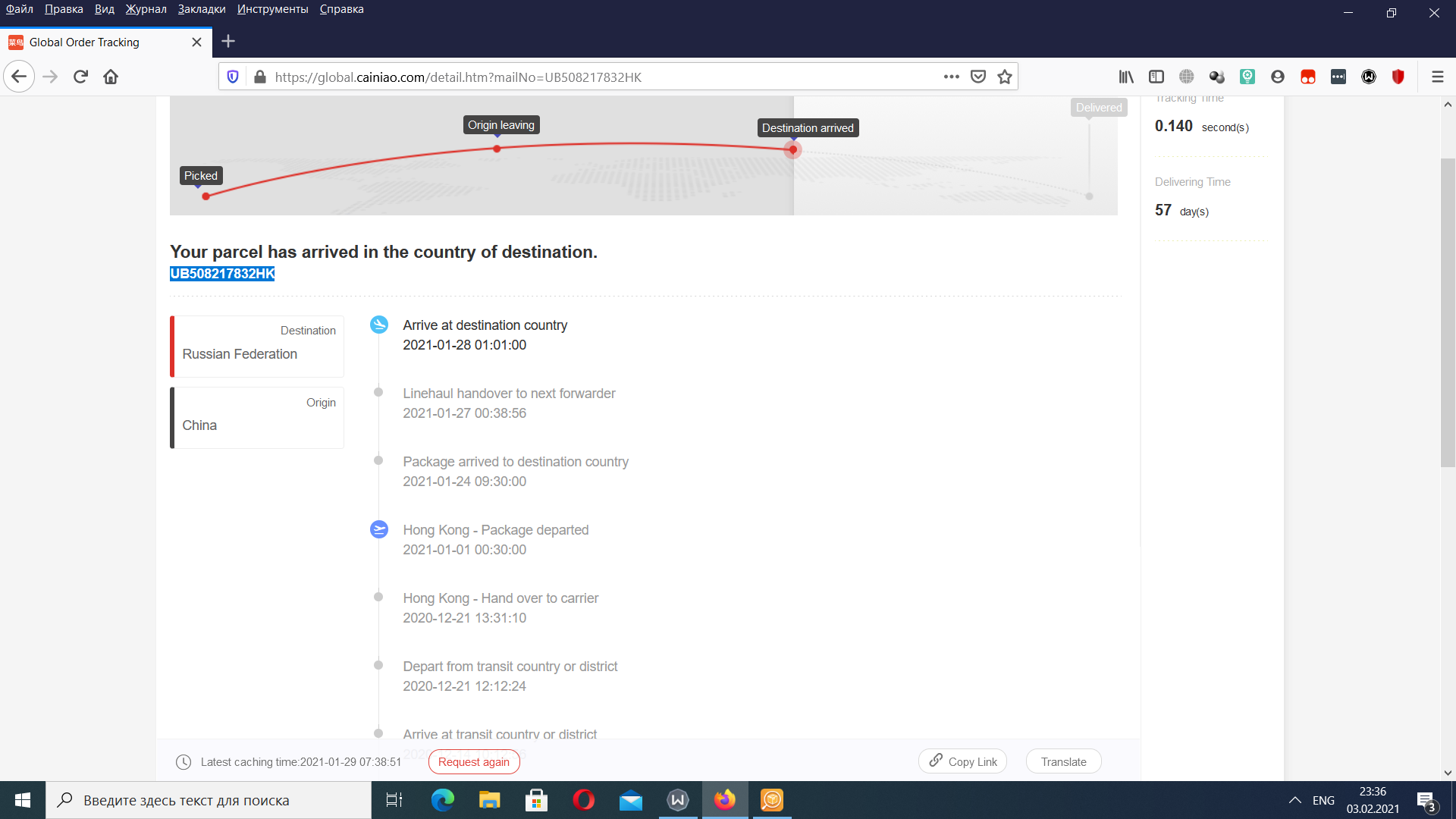Open the Firefox hamburger menu
The height and width of the screenshot is (819, 1456).
pyautogui.click(x=1437, y=77)
